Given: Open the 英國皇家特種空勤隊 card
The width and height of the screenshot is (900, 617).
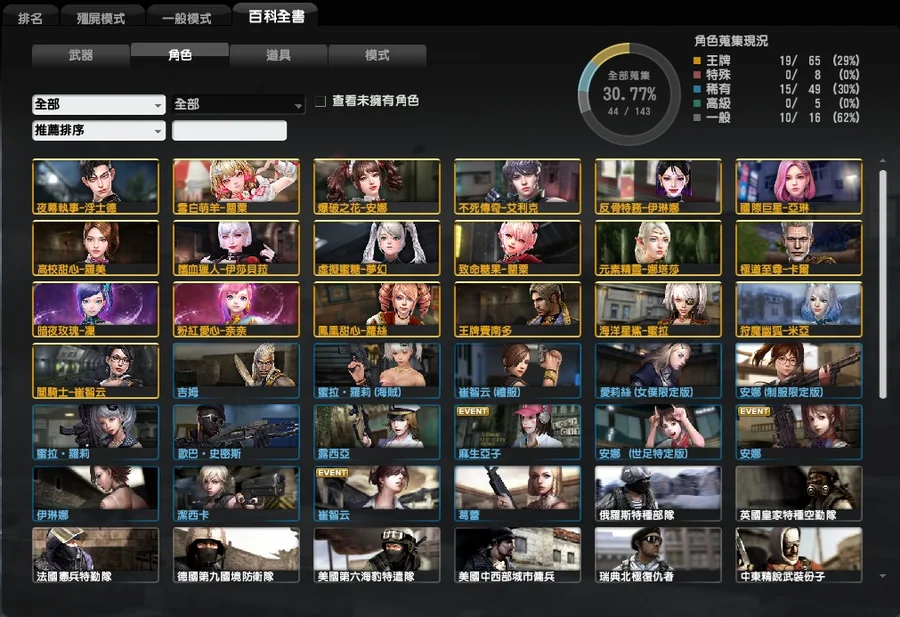Looking at the screenshot, I should coord(798,494).
